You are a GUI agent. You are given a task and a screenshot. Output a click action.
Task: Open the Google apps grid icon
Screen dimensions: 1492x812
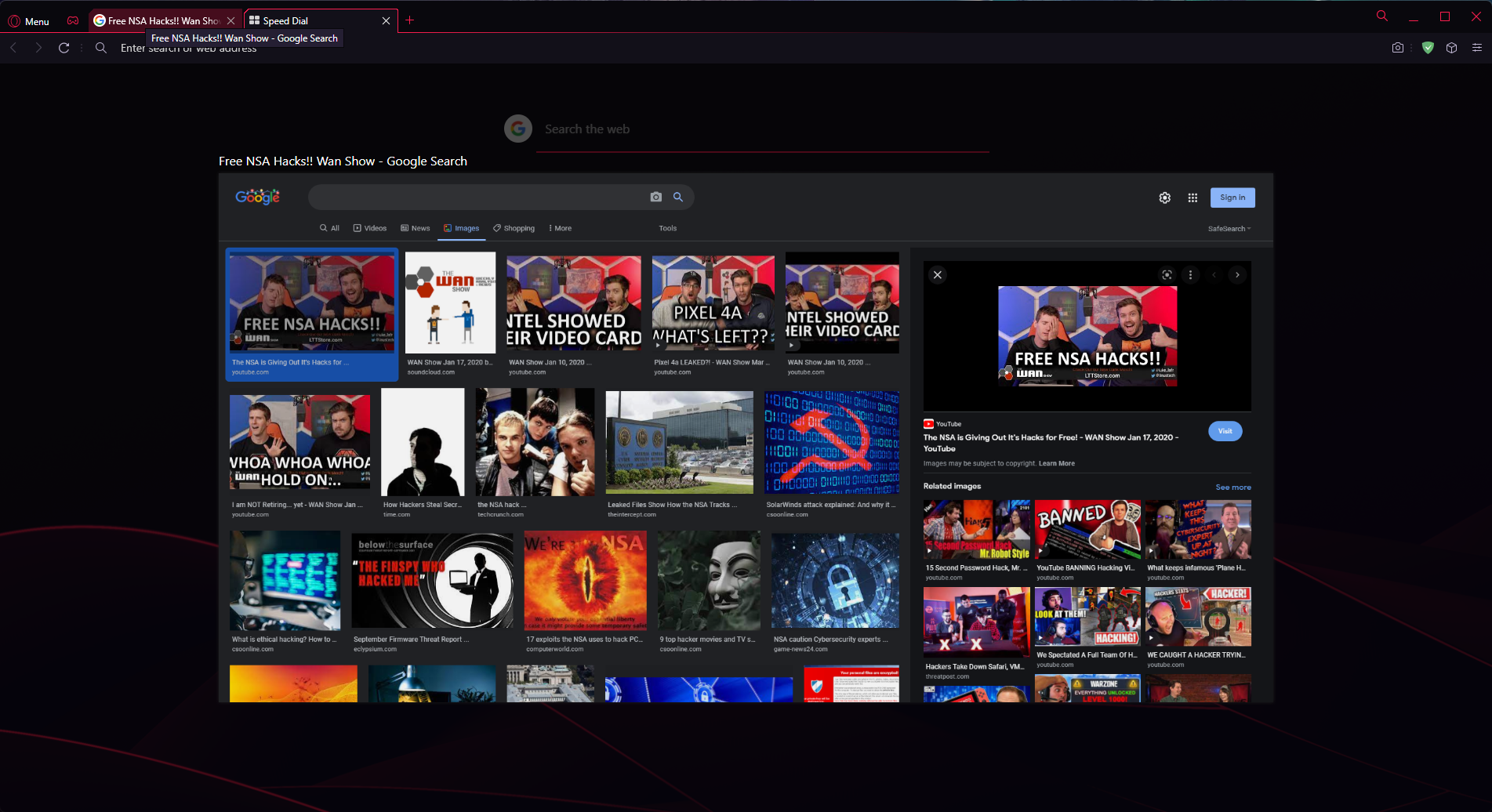click(x=1193, y=198)
